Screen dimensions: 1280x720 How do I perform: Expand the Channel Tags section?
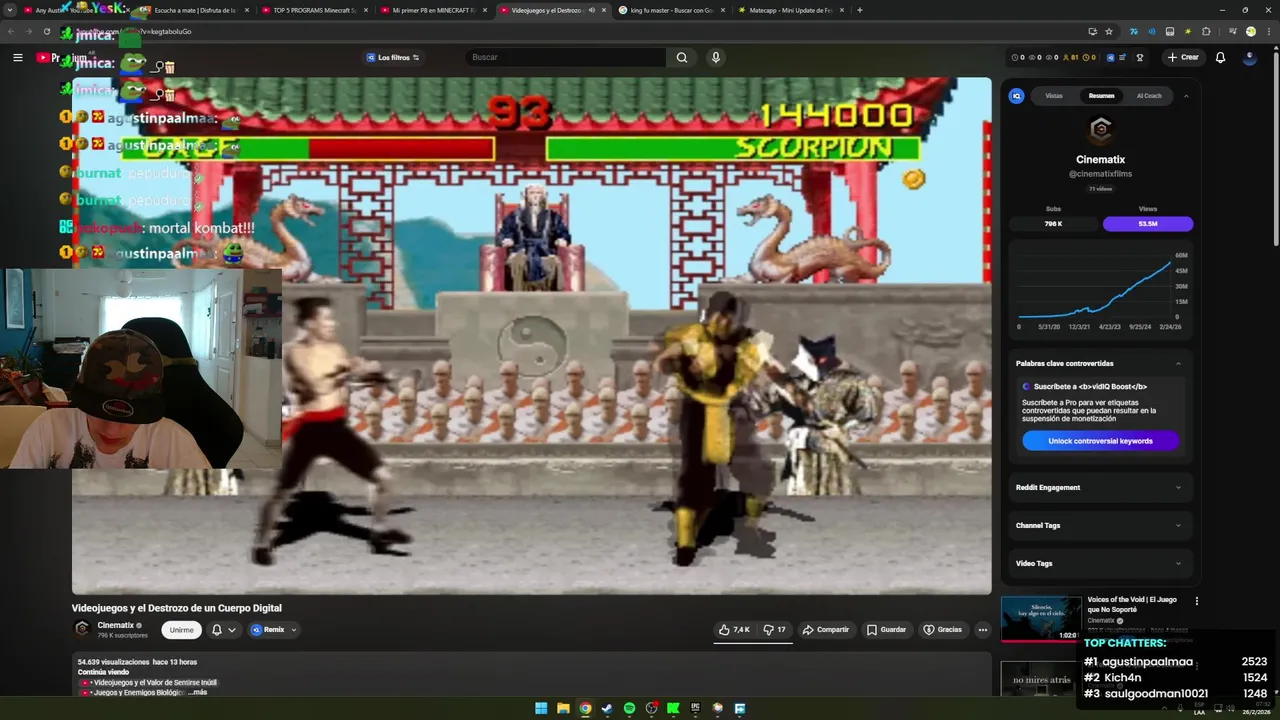click(1100, 525)
